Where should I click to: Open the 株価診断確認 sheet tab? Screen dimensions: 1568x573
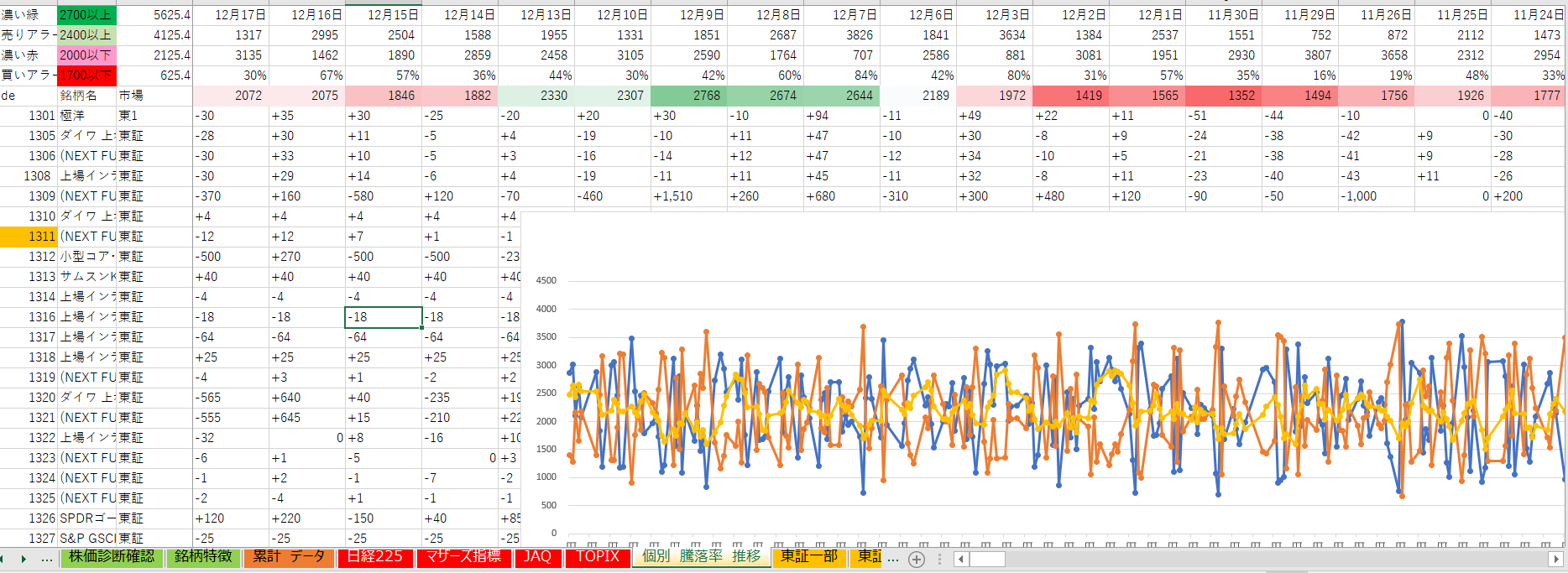tap(112, 557)
